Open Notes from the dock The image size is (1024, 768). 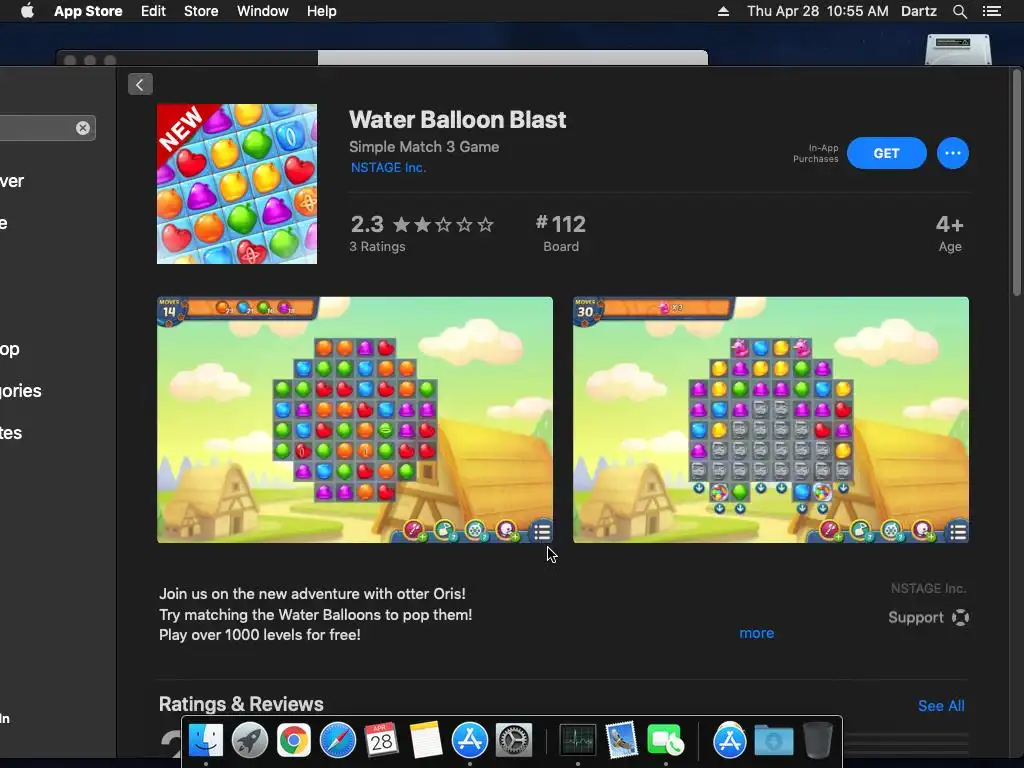[426, 741]
